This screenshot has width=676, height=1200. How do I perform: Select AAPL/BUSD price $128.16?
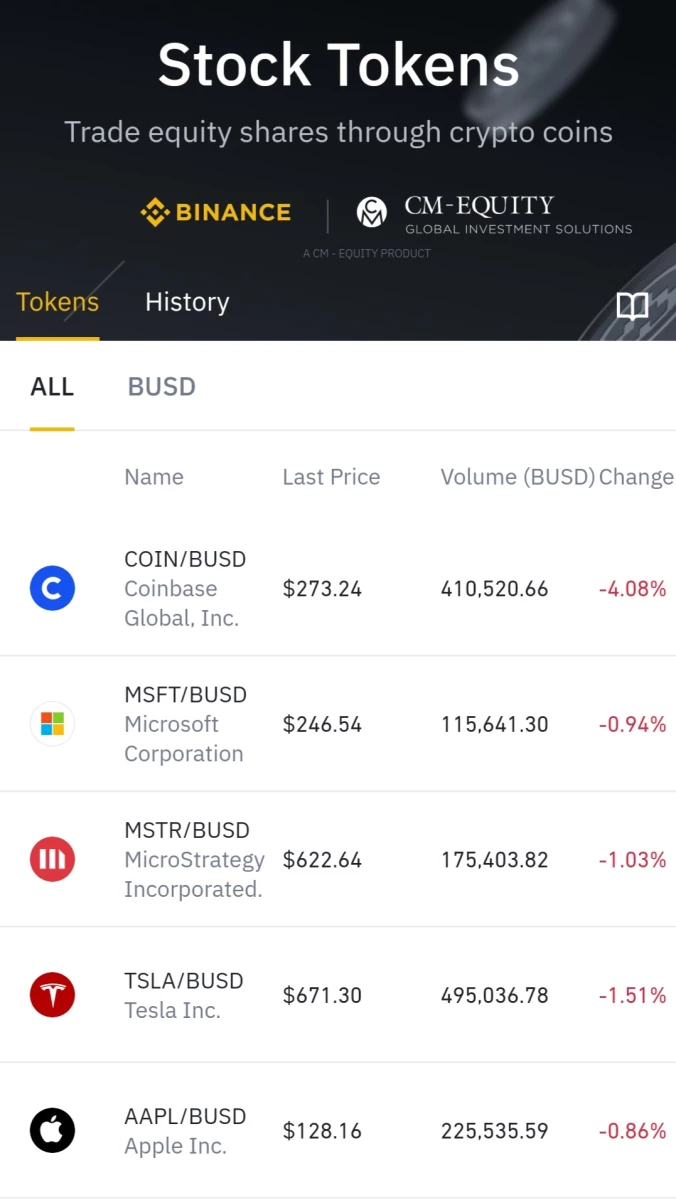[322, 1131]
